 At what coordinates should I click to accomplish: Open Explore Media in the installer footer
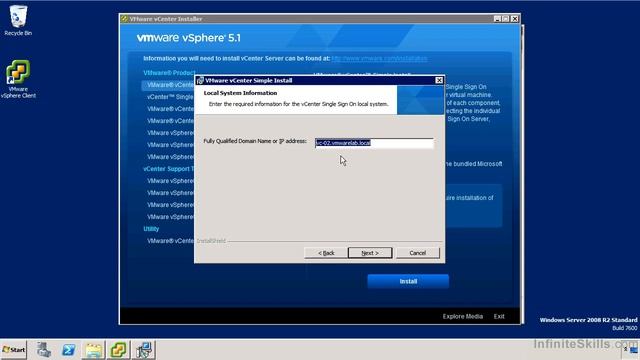pyautogui.click(x=462, y=316)
